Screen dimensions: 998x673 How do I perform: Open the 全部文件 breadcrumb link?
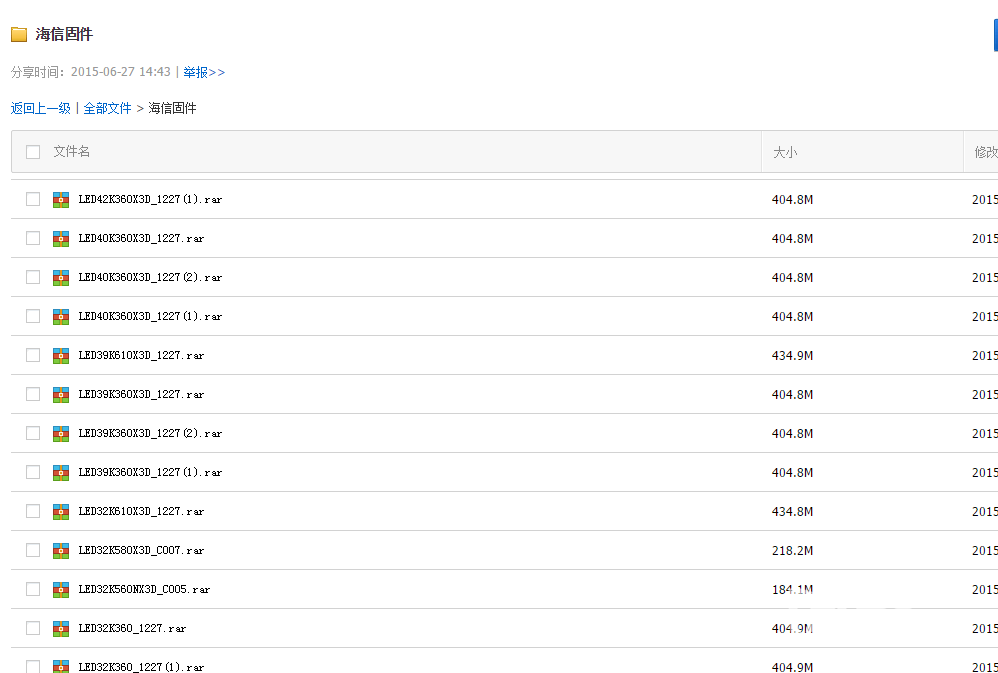click(108, 108)
